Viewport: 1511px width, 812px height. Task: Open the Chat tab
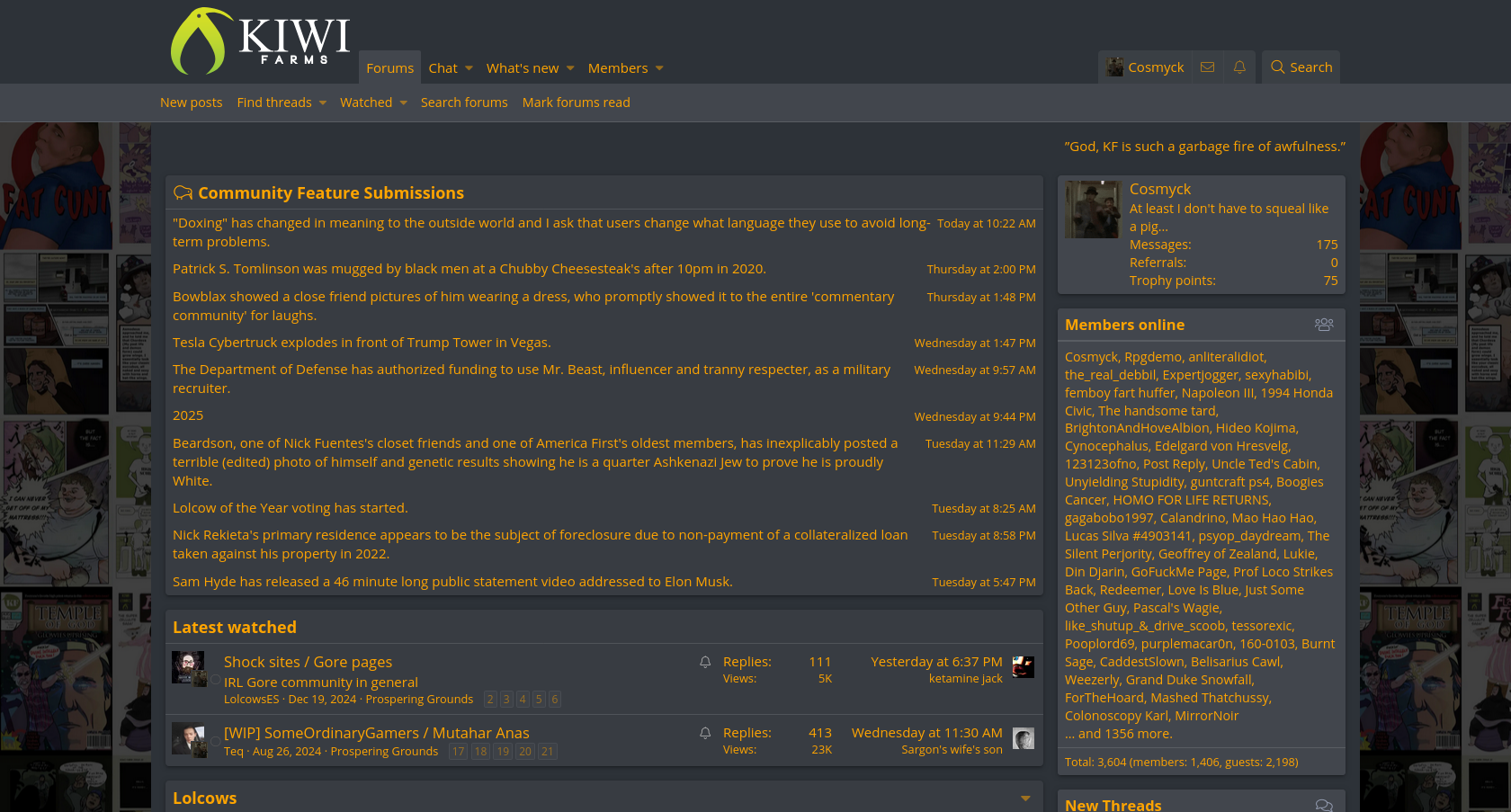tap(443, 67)
